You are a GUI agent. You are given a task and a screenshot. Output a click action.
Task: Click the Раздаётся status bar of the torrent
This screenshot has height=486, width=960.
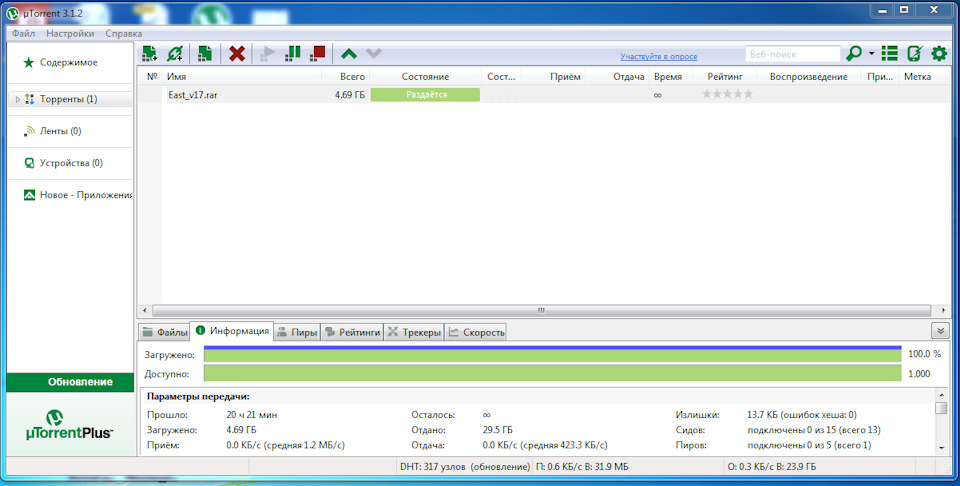[426, 95]
